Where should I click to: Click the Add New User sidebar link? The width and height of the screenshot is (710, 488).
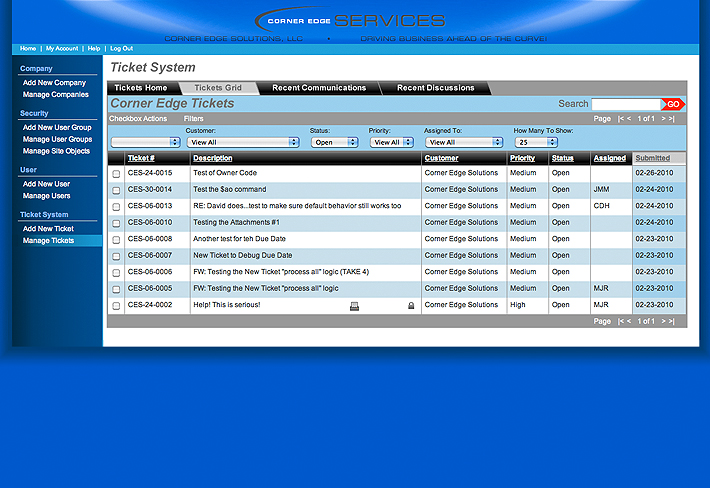point(46,184)
